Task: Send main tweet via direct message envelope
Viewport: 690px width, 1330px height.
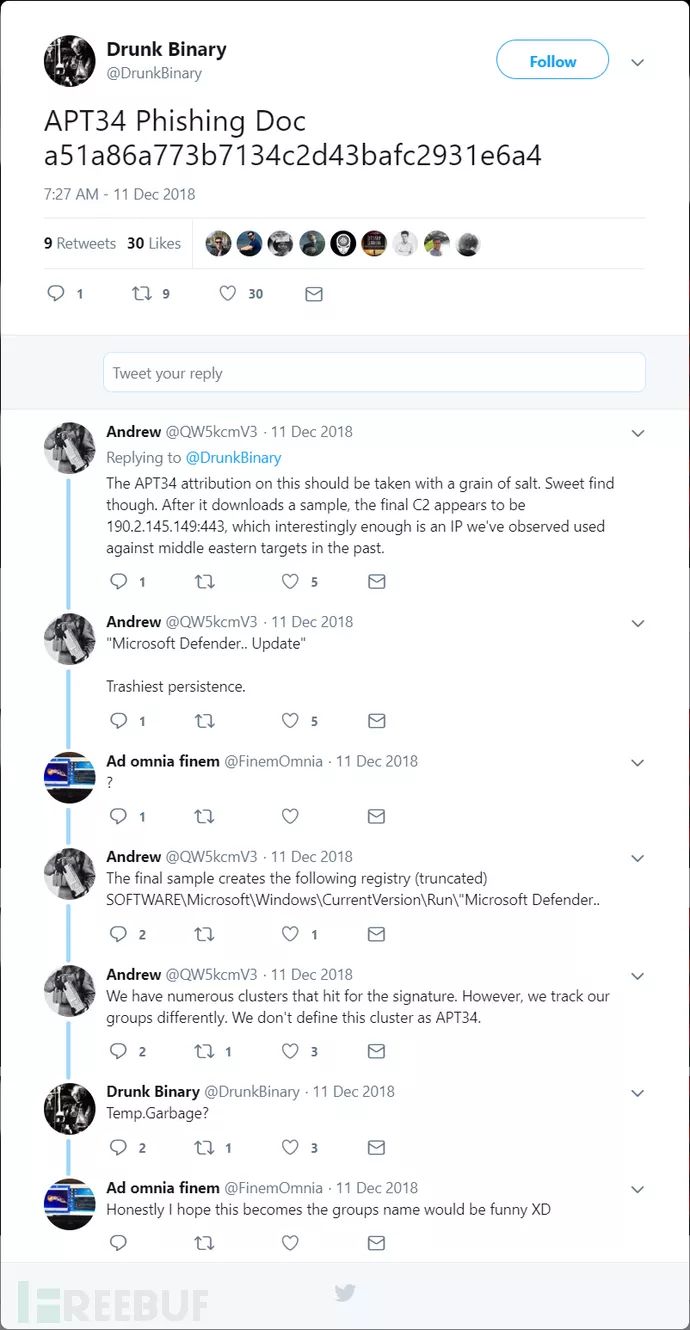Action: point(314,294)
